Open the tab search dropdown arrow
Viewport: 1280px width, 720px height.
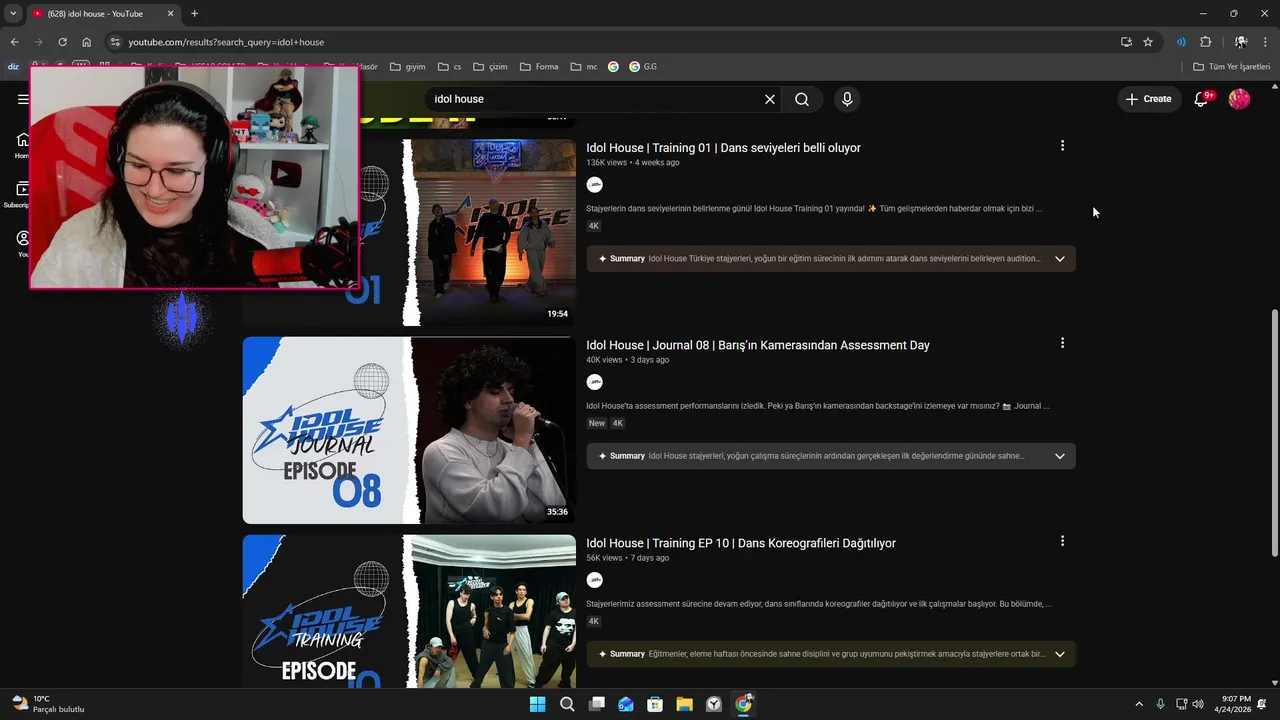point(13,13)
